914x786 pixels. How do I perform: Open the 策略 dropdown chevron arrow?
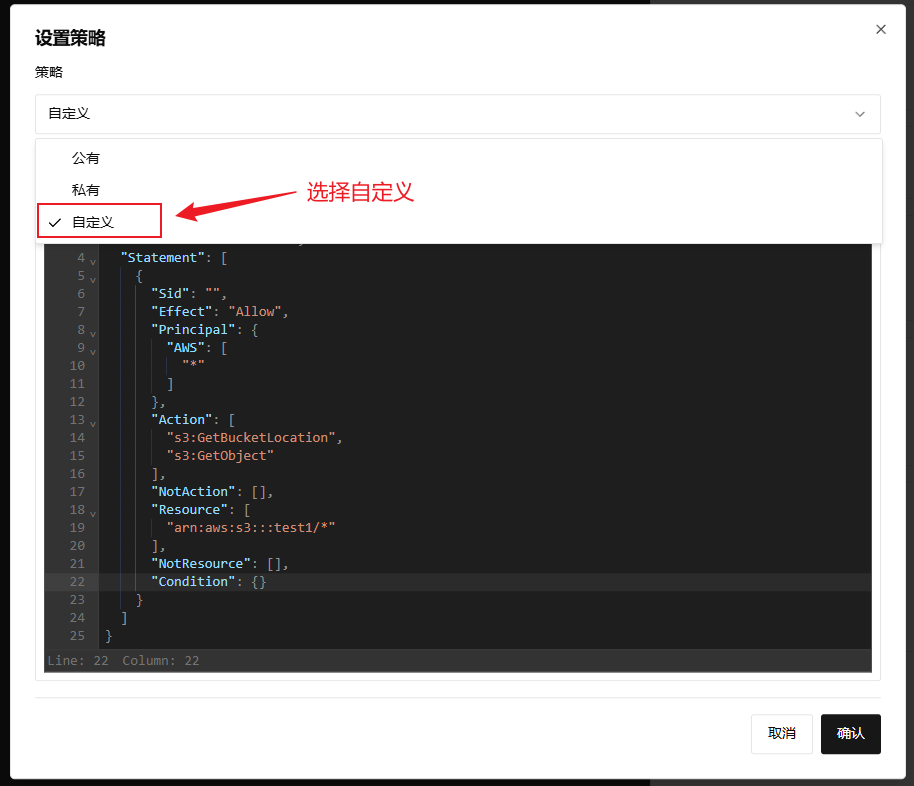coord(860,114)
